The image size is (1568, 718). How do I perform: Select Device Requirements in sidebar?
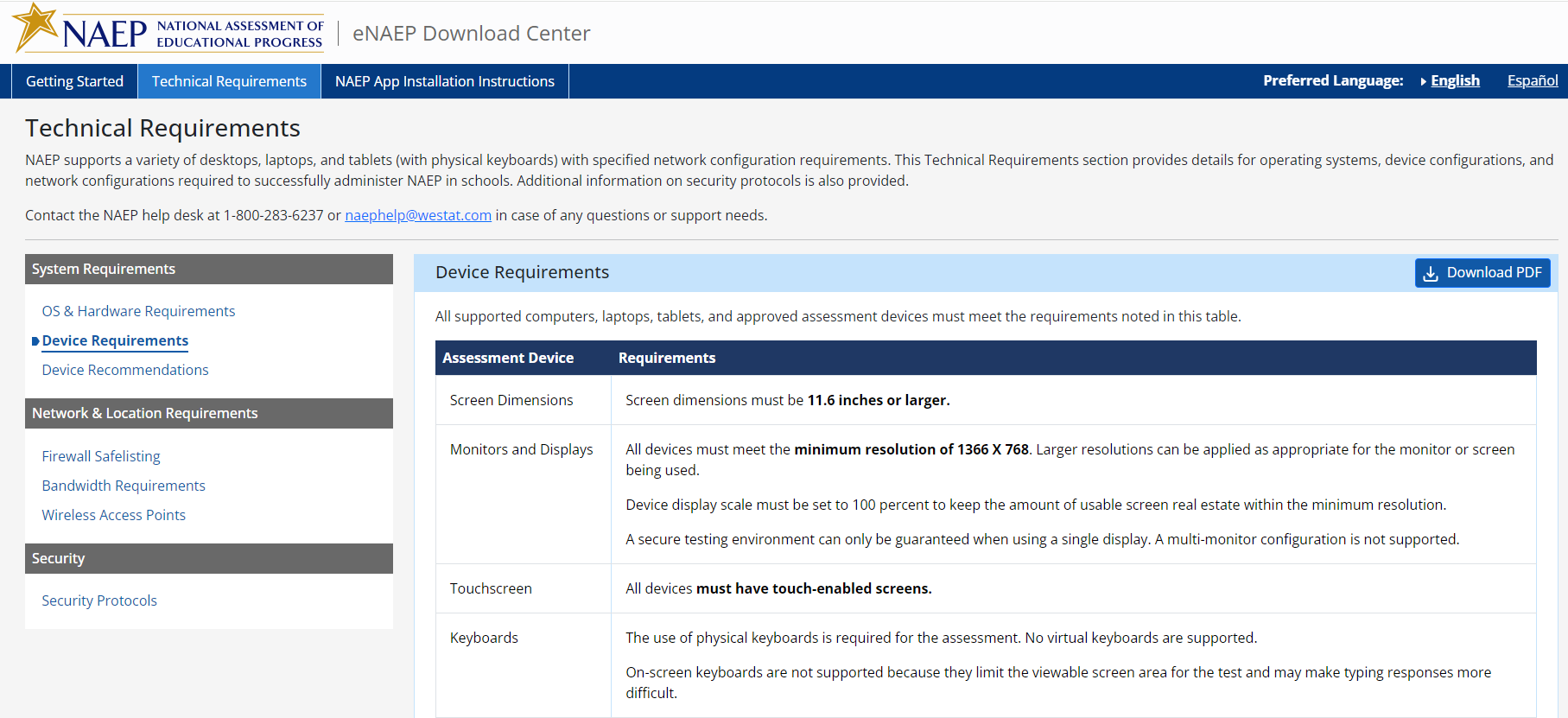point(115,340)
